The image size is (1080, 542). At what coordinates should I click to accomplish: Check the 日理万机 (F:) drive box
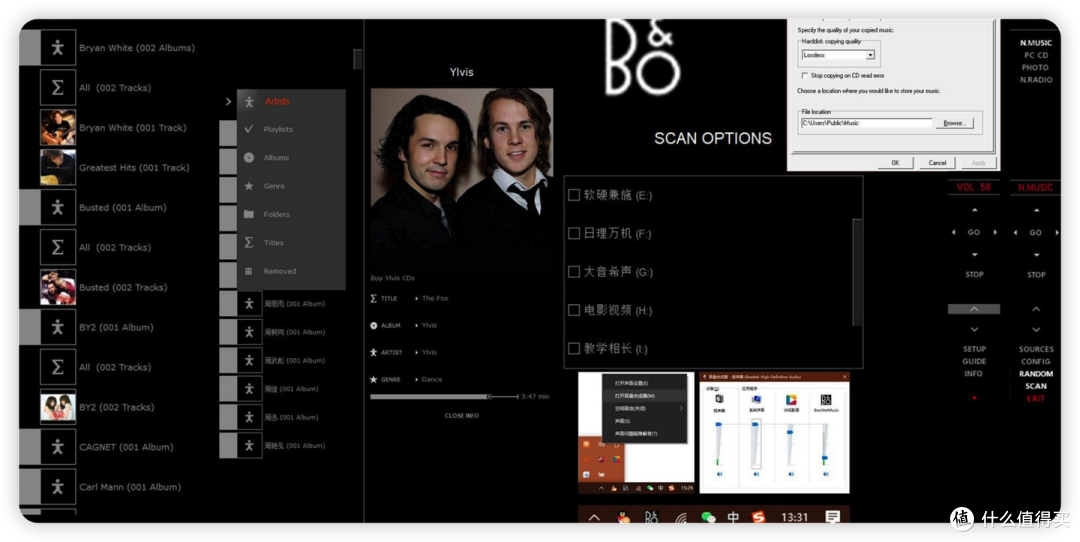click(x=573, y=233)
